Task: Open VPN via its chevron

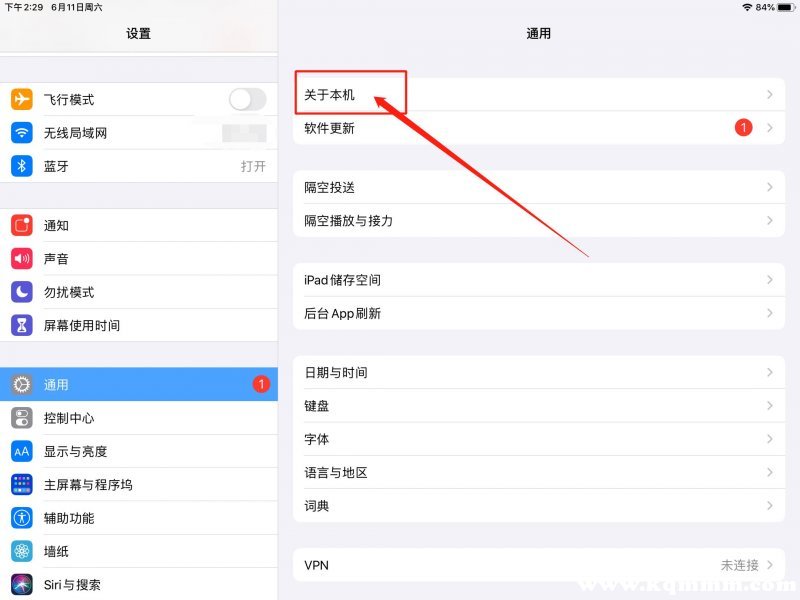Action: (769, 565)
